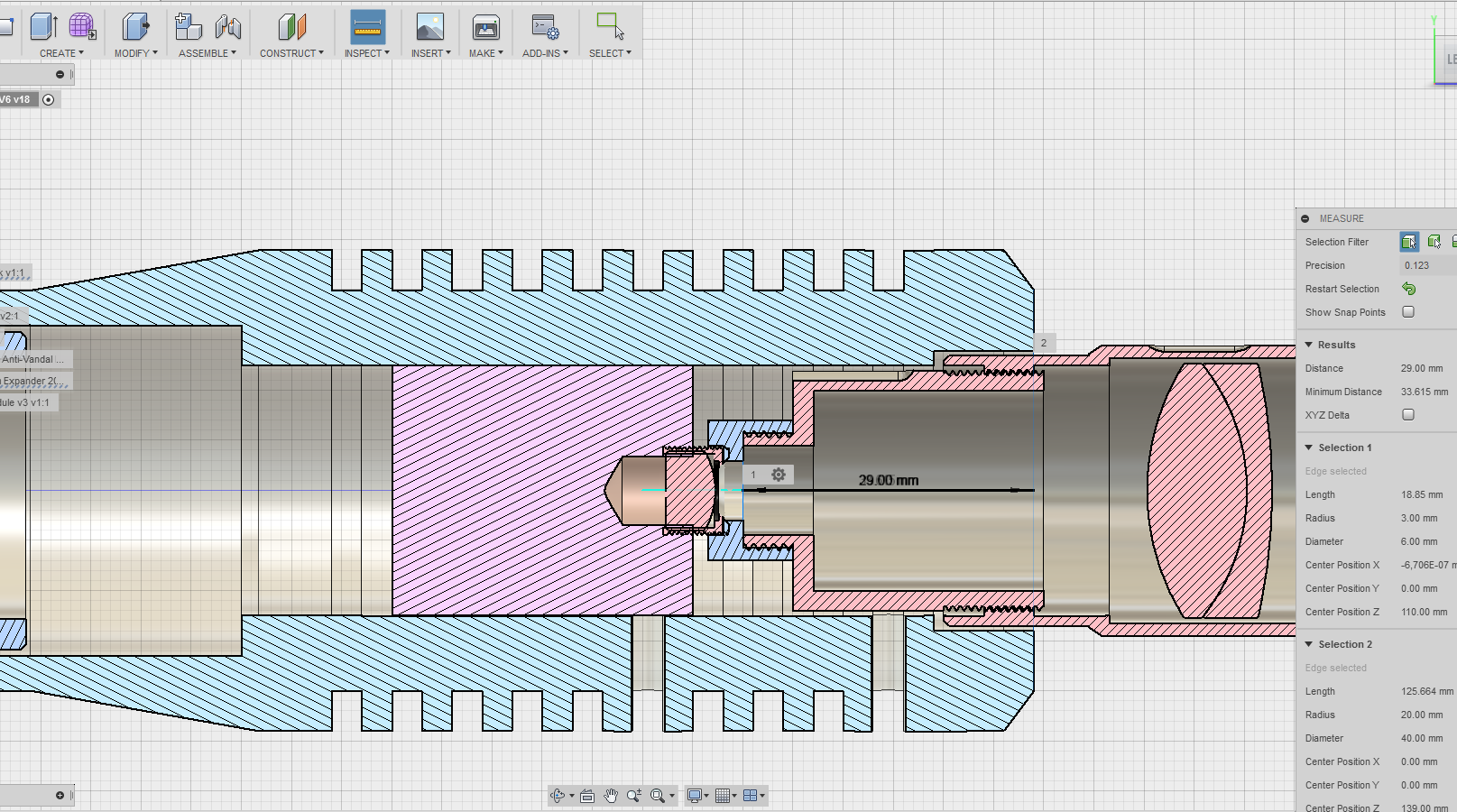
Task: Open the zoom-window dropdown arrow
Action: (672, 797)
